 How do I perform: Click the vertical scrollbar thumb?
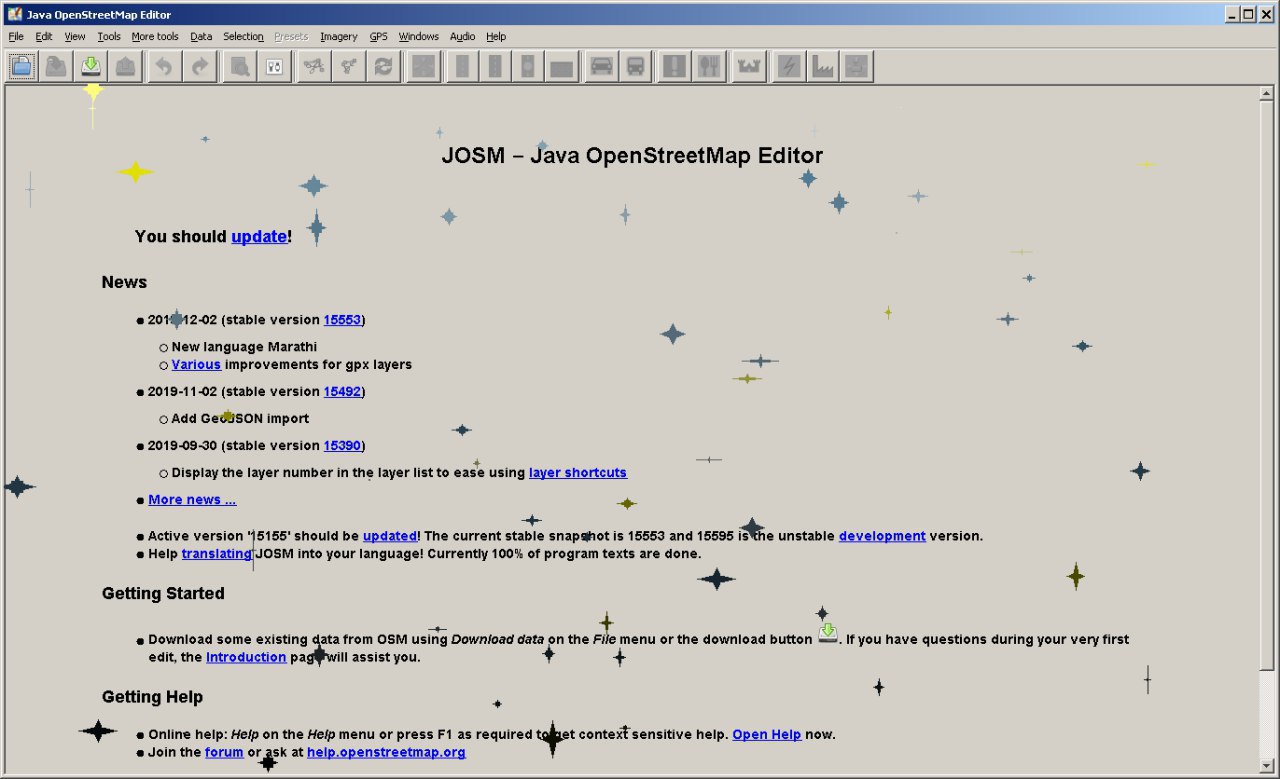pyautogui.click(x=1267, y=385)
